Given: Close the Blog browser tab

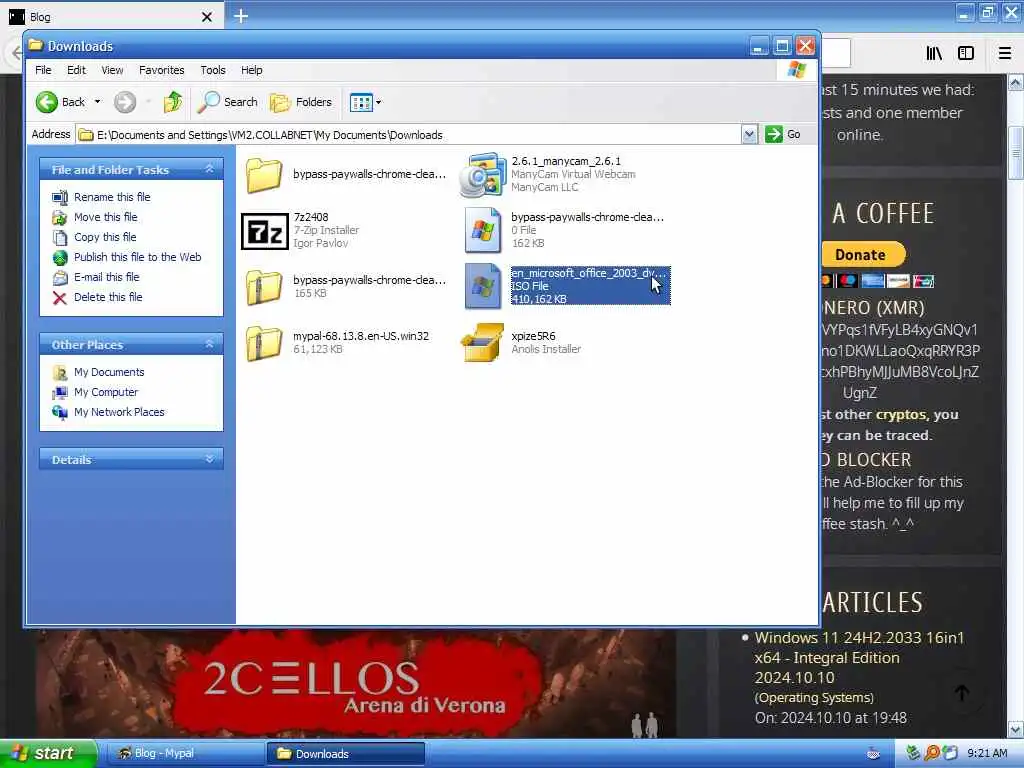Looking at the screenshot, I should (x=206, y=17).
